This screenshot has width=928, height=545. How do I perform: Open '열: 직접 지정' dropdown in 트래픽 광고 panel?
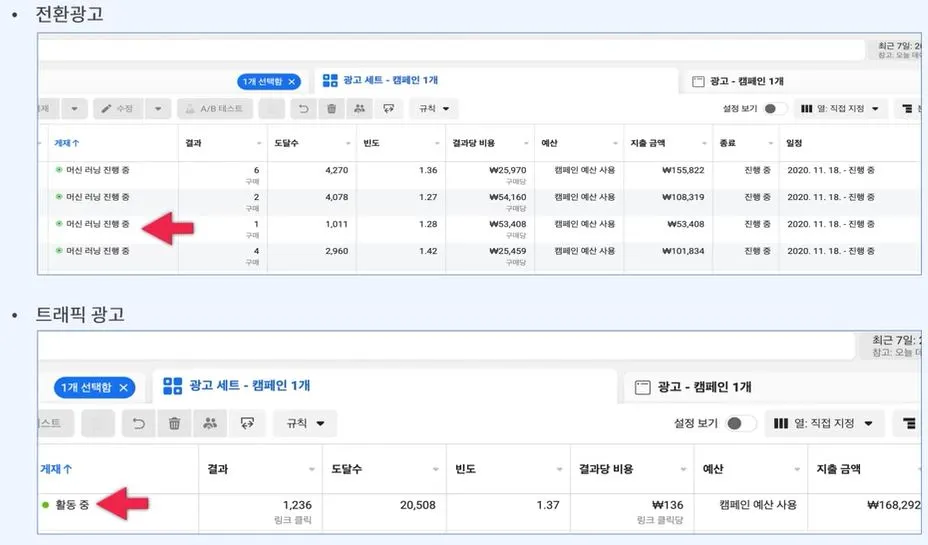click(824, 423)
